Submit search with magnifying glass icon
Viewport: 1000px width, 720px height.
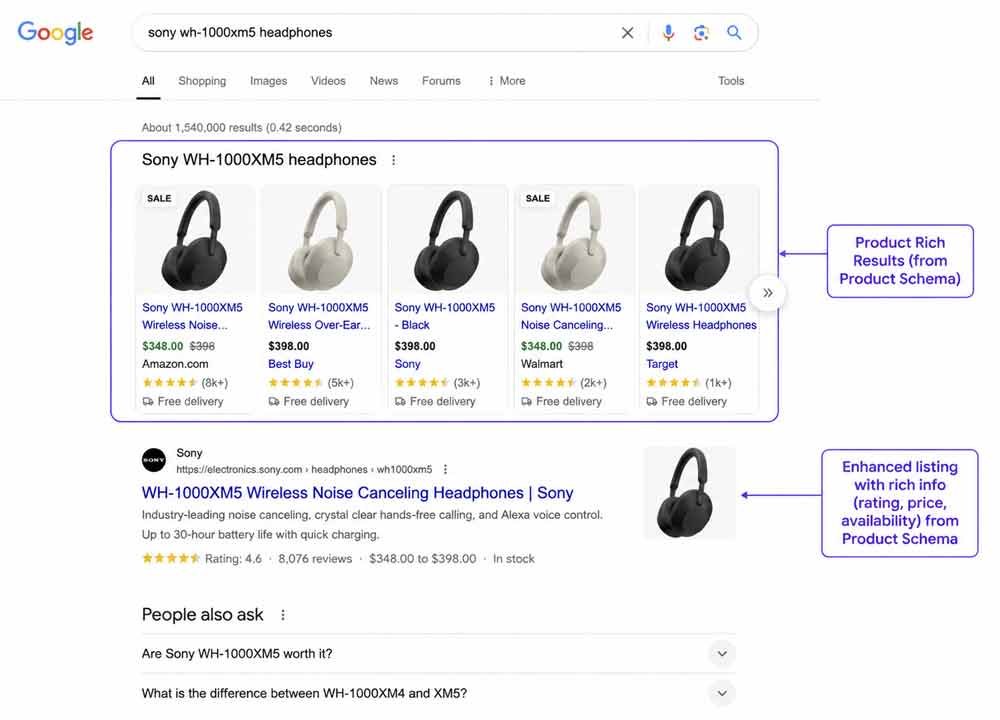[734, 33]
